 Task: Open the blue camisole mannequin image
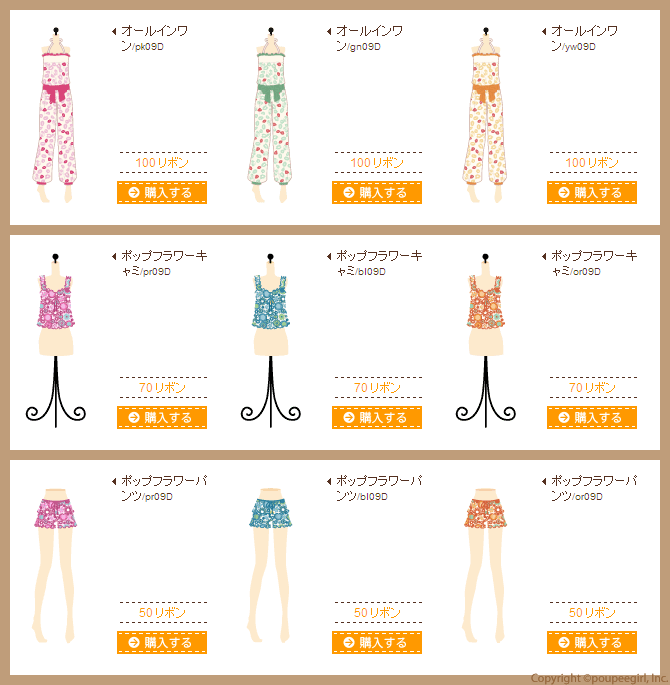(270, 340)
